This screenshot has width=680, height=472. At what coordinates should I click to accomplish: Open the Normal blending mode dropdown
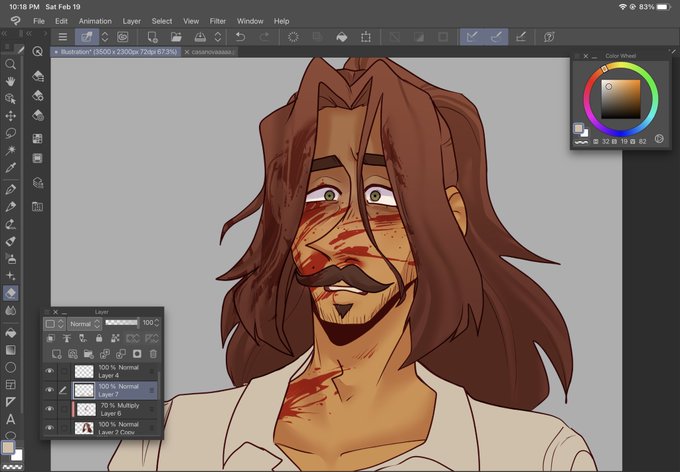85,324
